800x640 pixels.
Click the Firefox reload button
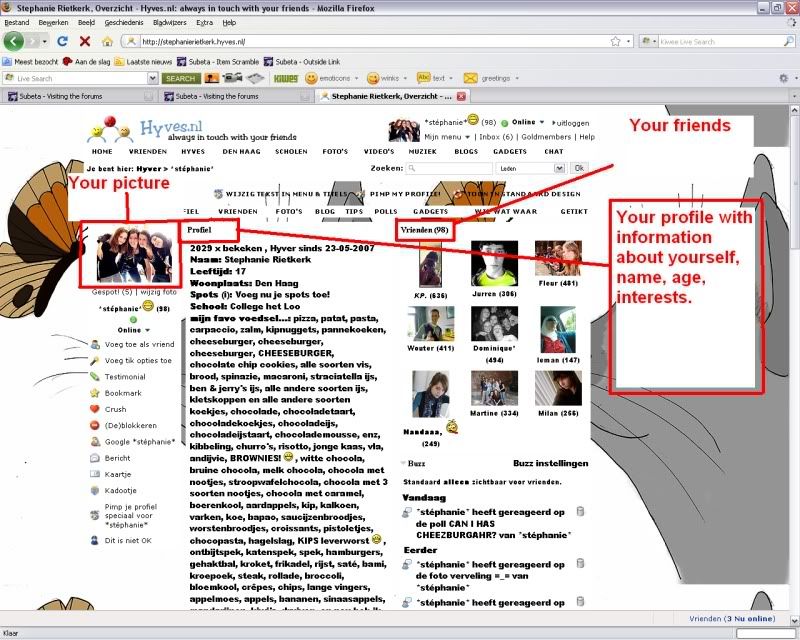(x=62, y=41)
